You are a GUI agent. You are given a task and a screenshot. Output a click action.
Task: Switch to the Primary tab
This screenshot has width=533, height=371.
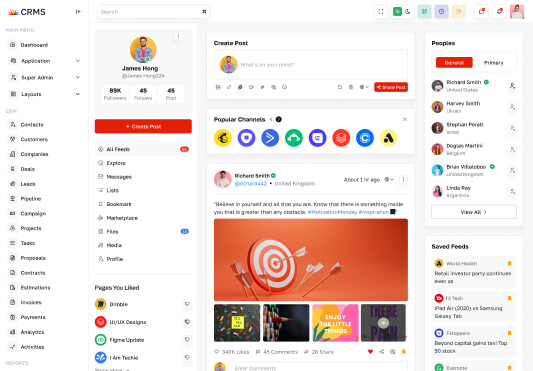[x=494, y=63]
